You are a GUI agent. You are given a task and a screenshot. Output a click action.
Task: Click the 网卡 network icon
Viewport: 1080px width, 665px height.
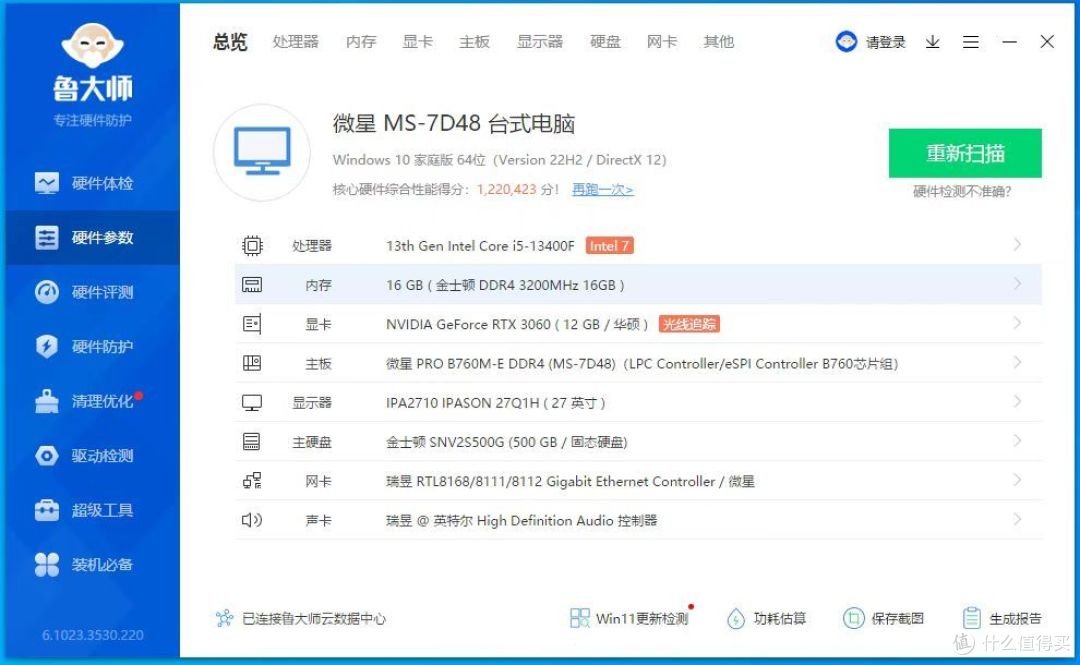coord(252,481)
